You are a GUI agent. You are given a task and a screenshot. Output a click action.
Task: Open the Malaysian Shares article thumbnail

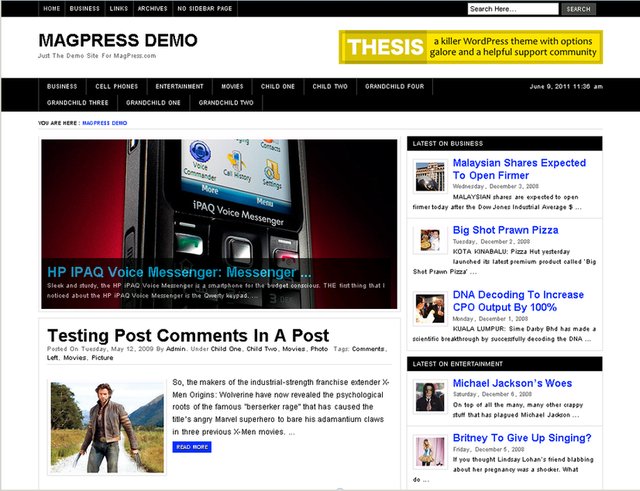click(430, 177)
